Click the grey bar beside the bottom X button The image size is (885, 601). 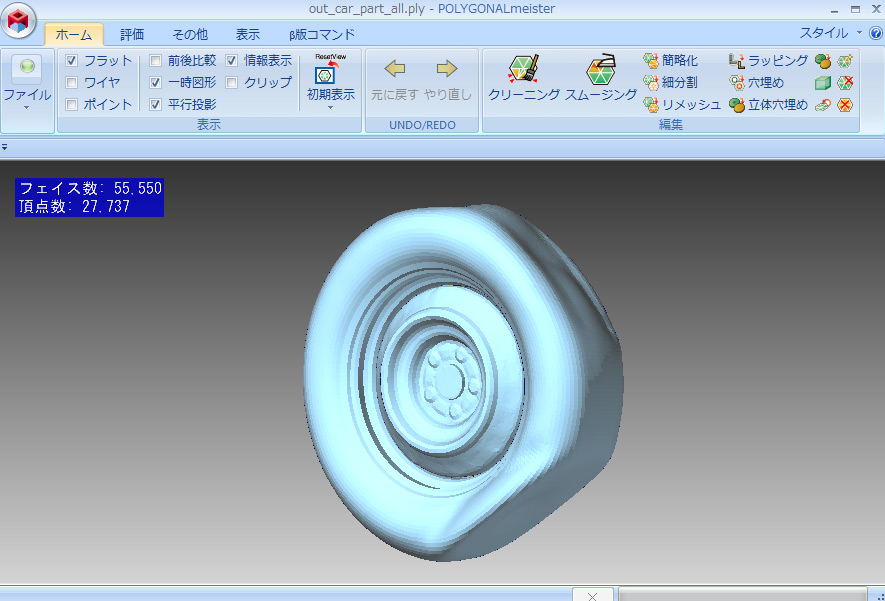point(743,595)
